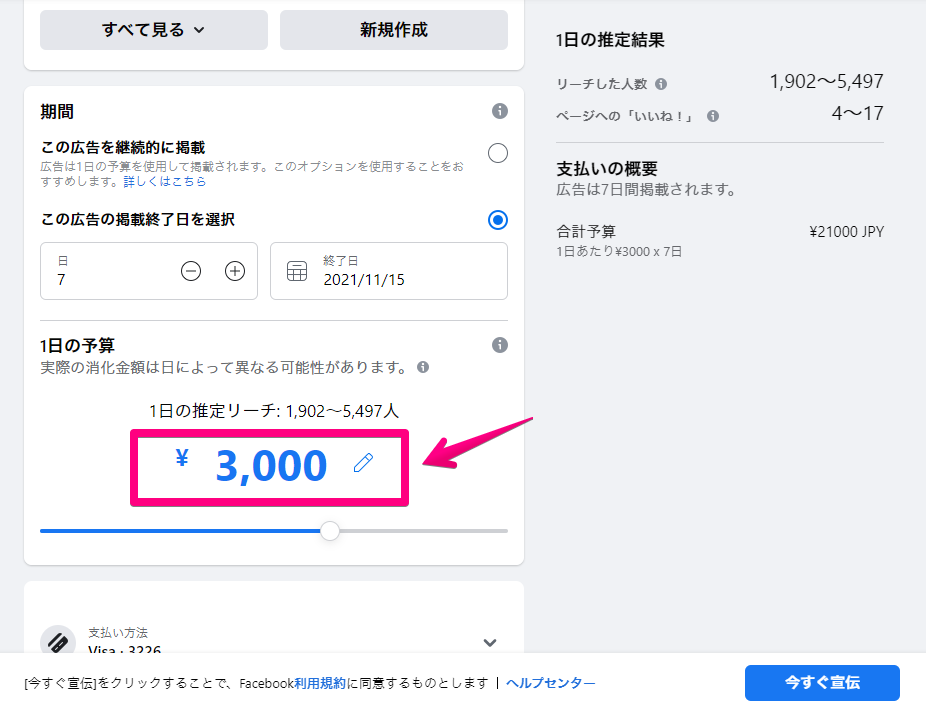The image size is (926, 713).
Task: Decrease days with the minus icon
Action: tap(191, 271)
